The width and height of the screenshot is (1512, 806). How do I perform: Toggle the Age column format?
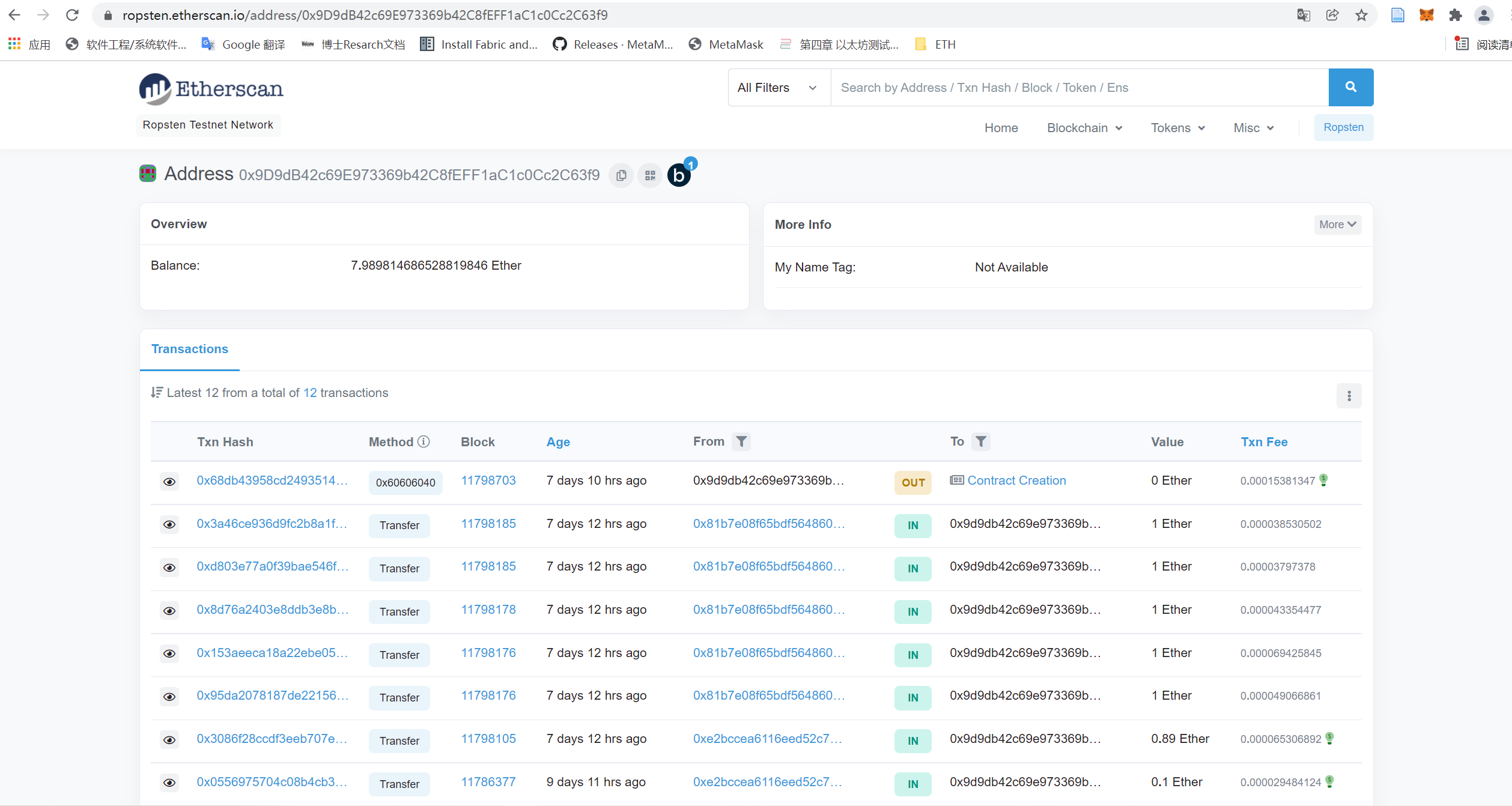tap(558, 442)
